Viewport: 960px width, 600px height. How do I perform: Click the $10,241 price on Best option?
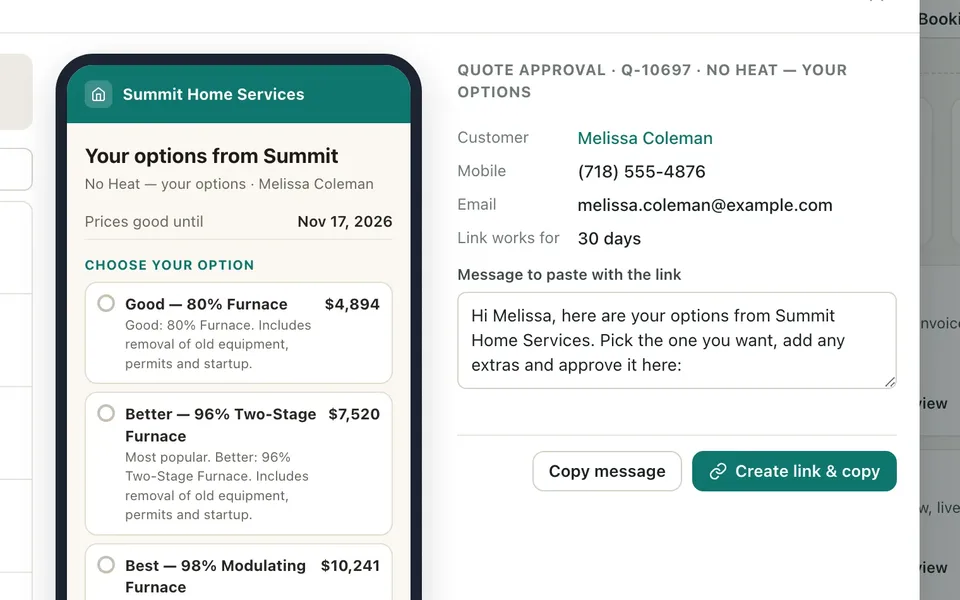tap(350, 565)
